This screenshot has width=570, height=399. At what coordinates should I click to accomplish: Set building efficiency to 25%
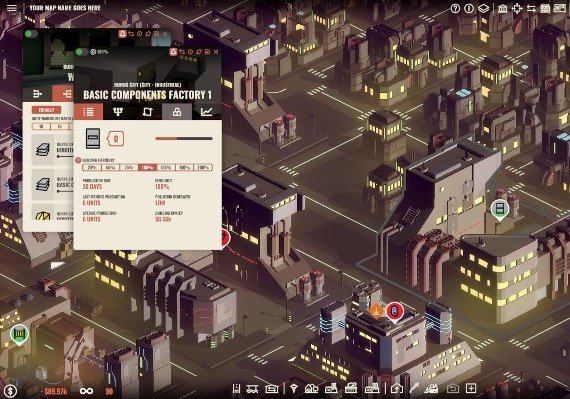point(92,168)
